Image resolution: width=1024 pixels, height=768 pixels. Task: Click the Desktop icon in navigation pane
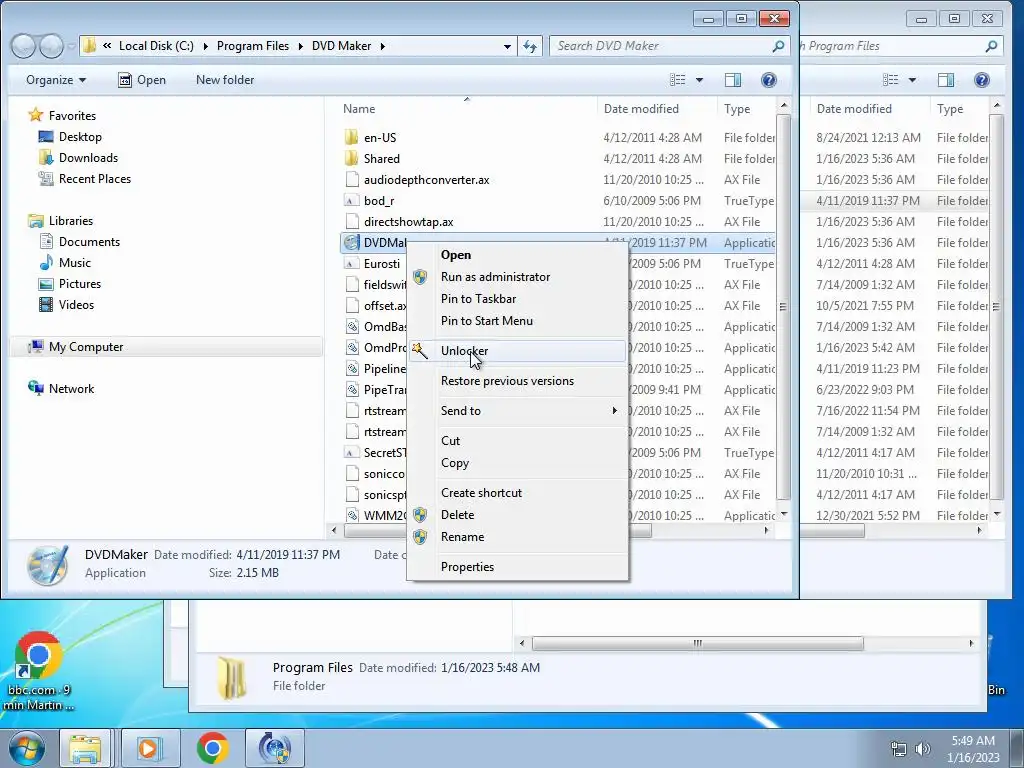click(x=46, y=136)
